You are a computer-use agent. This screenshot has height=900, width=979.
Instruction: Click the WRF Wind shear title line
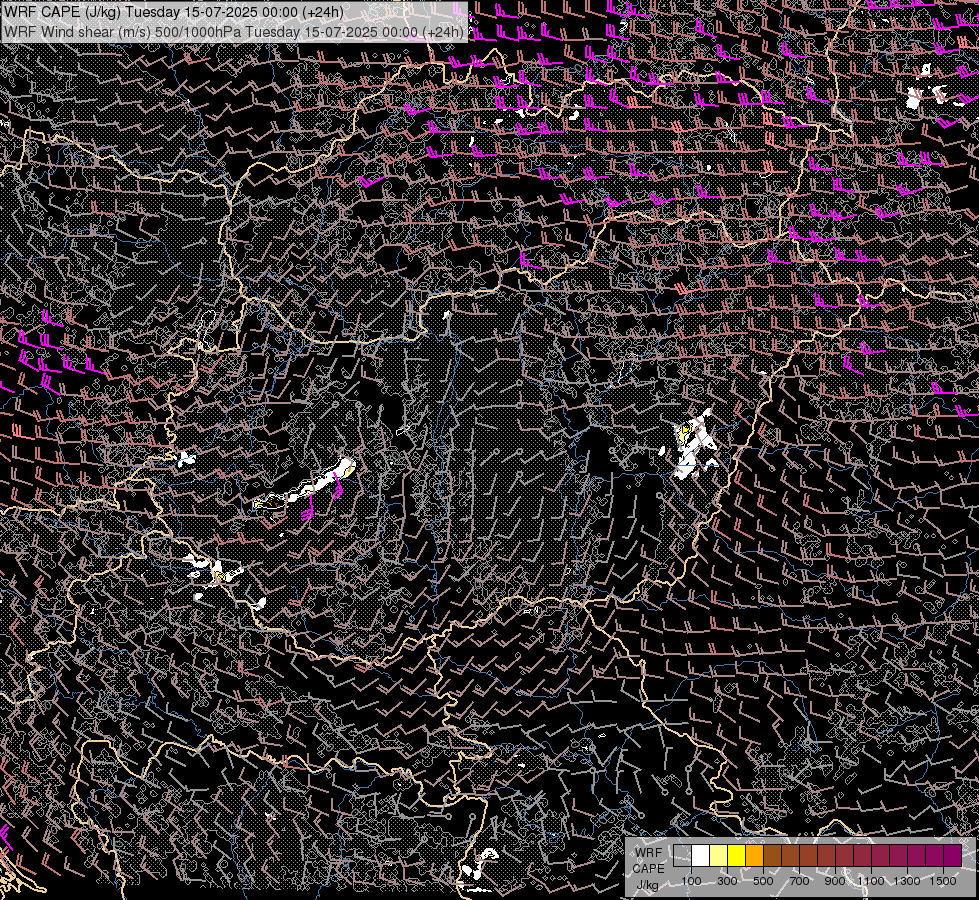click(x=234, y=32)
